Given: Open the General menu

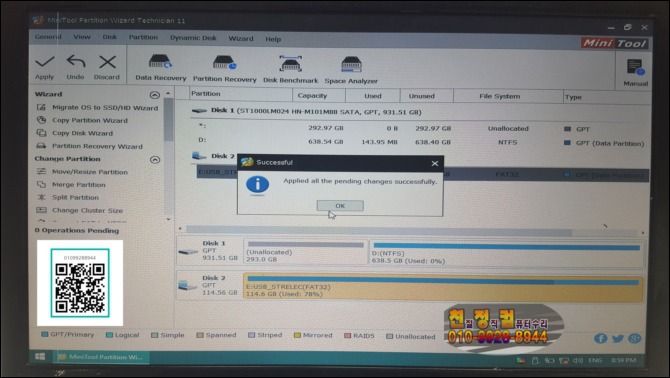Looking at the screenshot, I should pyautogui.click(x=48, y=37).
